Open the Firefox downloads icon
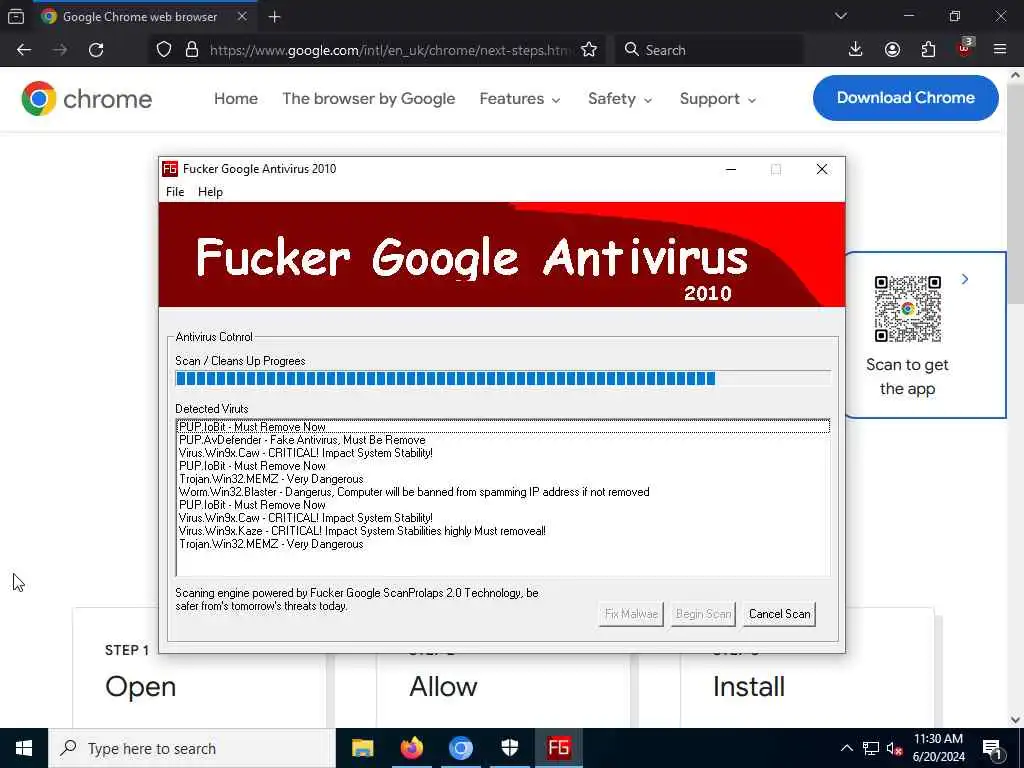This screenshot has width=1024, height=768. (856, 50)
